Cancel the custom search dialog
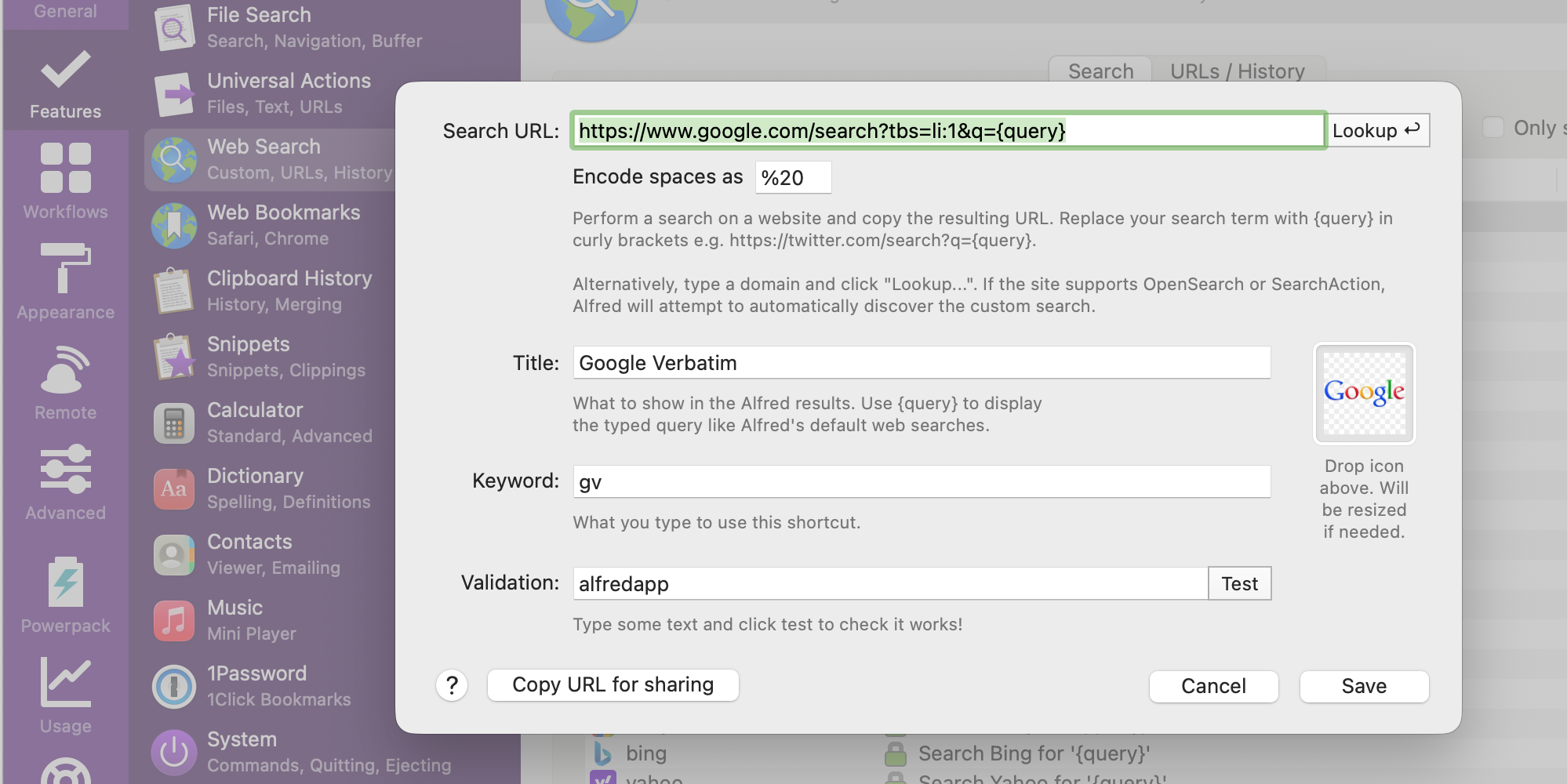The width and height of the screenshot is (1567, 784). (1213, 687)
